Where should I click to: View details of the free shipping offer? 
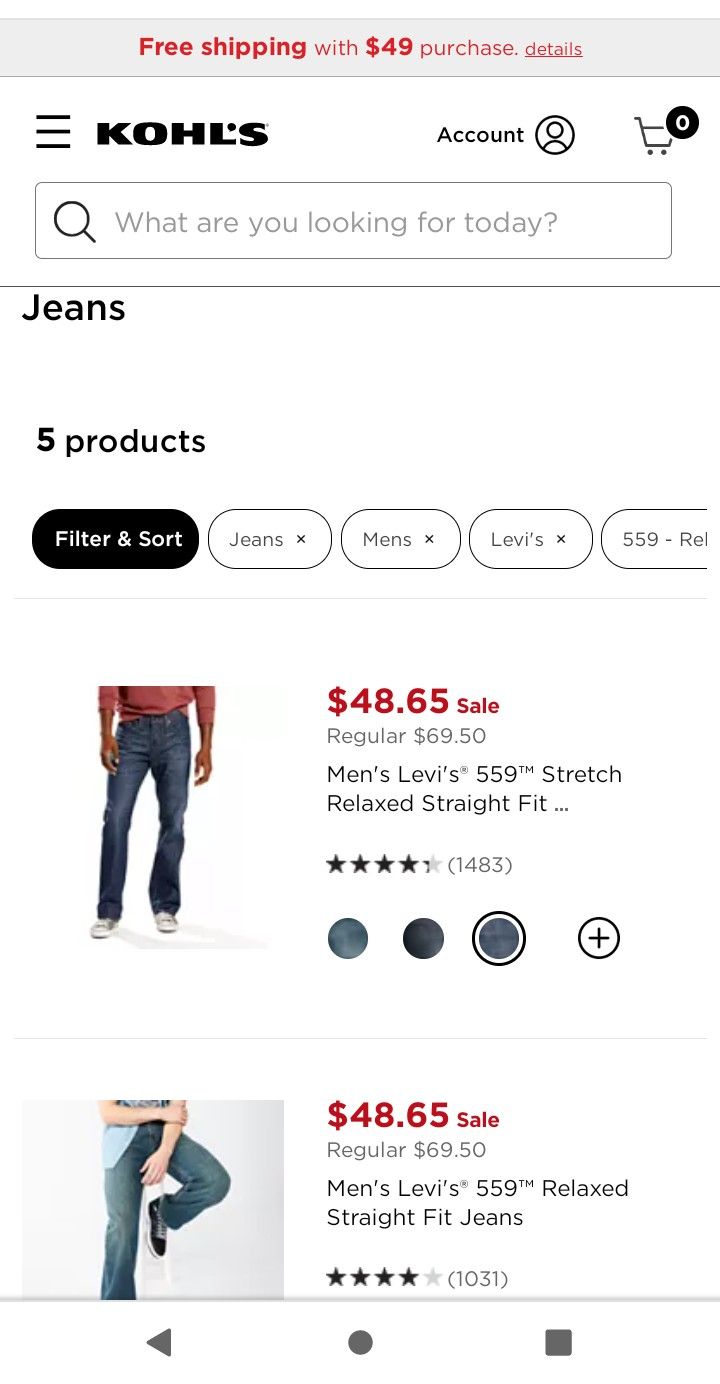(553, 48)
